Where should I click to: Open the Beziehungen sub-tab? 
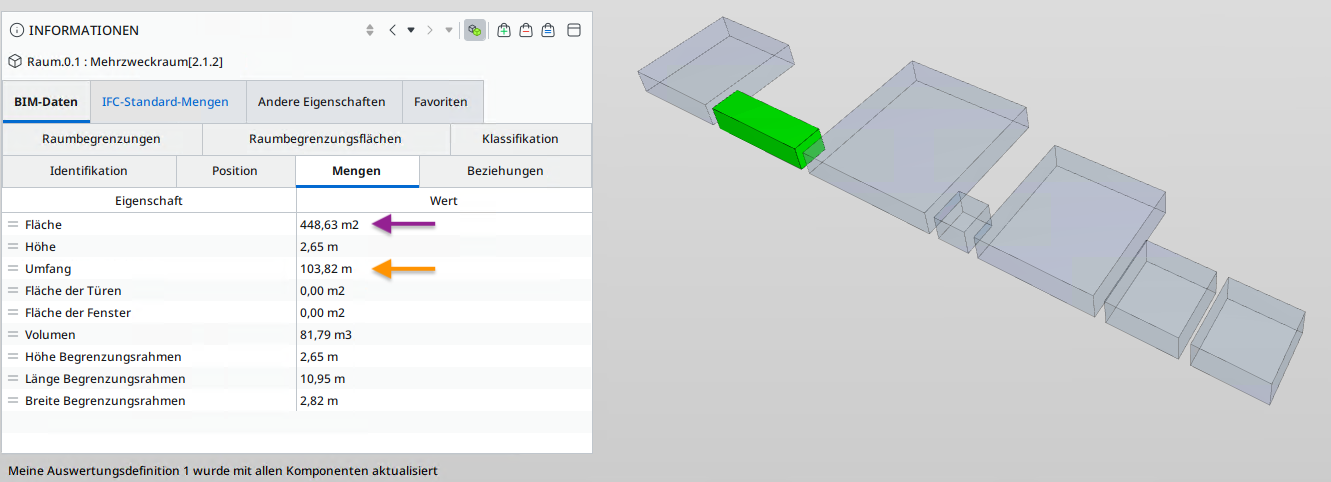(505, 171)
